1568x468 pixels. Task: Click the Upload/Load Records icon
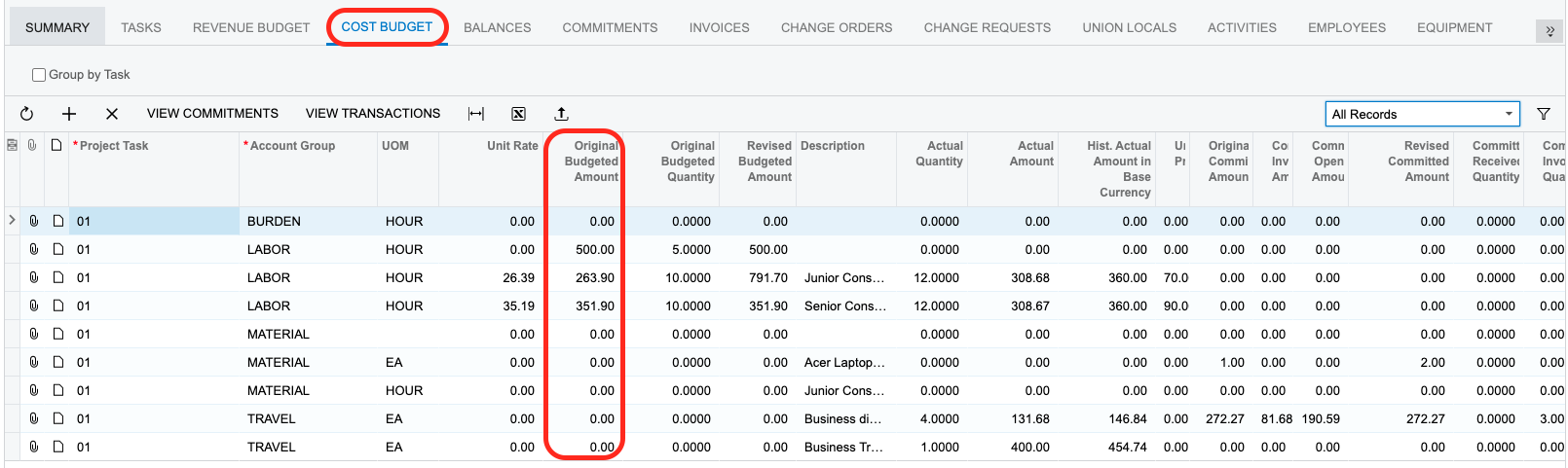562,114
